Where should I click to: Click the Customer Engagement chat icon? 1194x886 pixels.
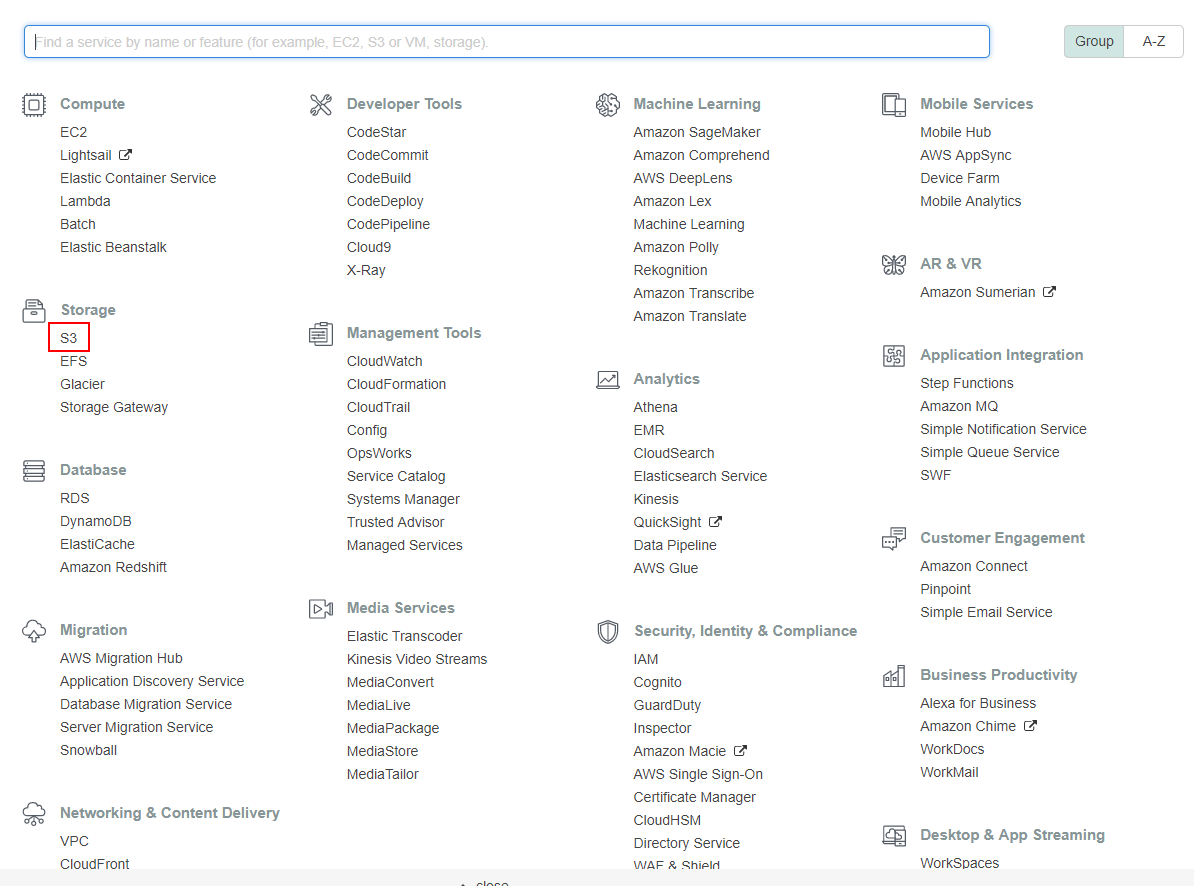pyautogui.click(x=894, y=538)
